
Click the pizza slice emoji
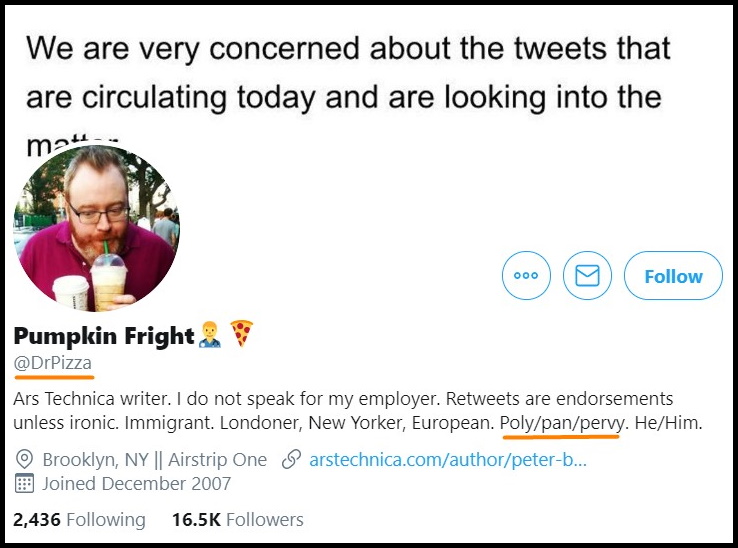pyautogui.click(x=241, y=335)
